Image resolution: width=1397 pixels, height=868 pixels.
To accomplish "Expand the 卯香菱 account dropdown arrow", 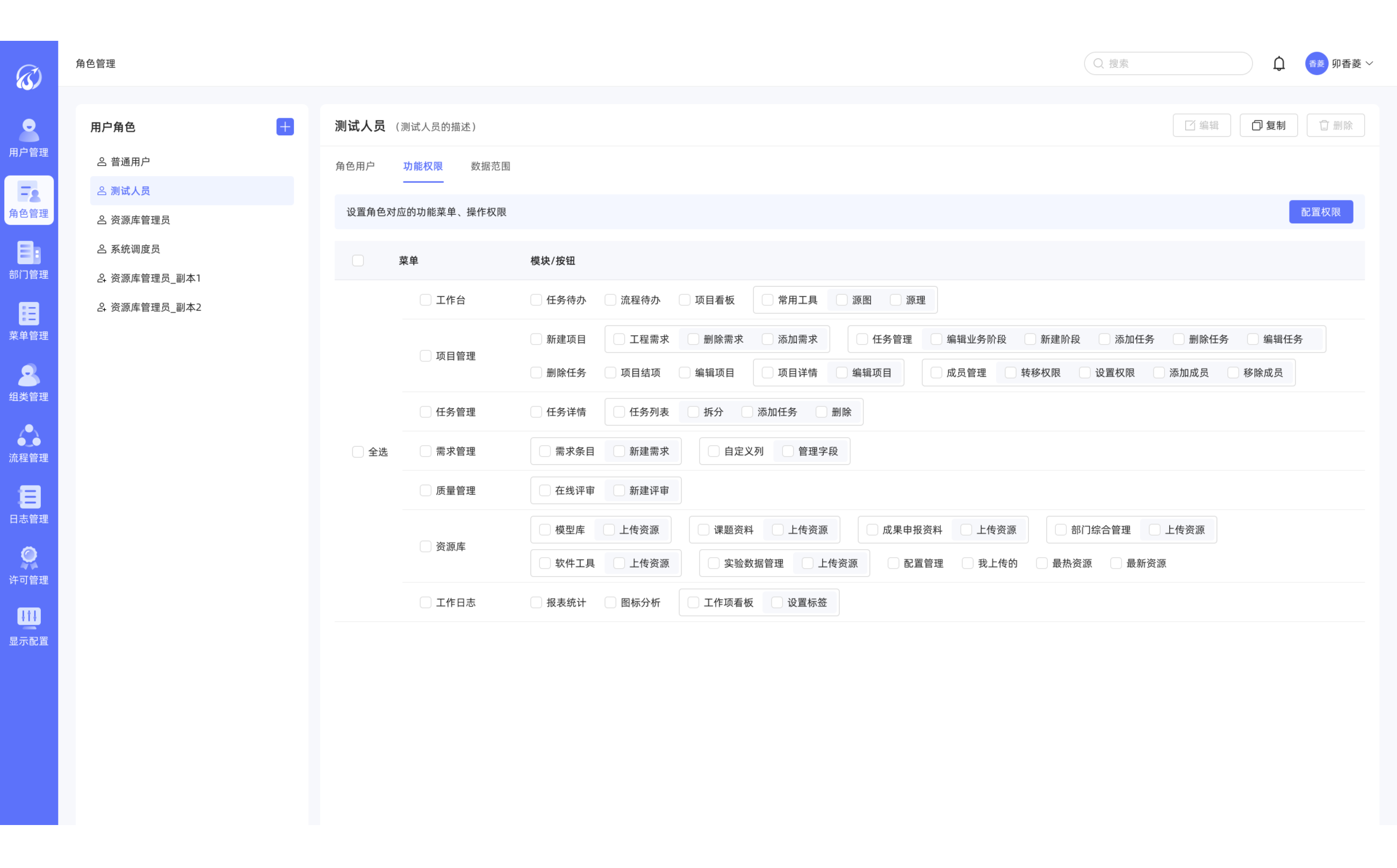I will 1370,63.
